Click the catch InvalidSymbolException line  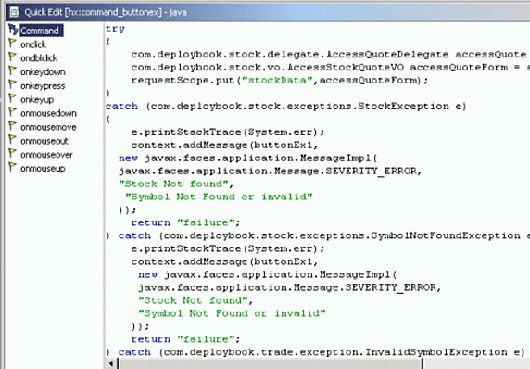[x=315, y=352]
